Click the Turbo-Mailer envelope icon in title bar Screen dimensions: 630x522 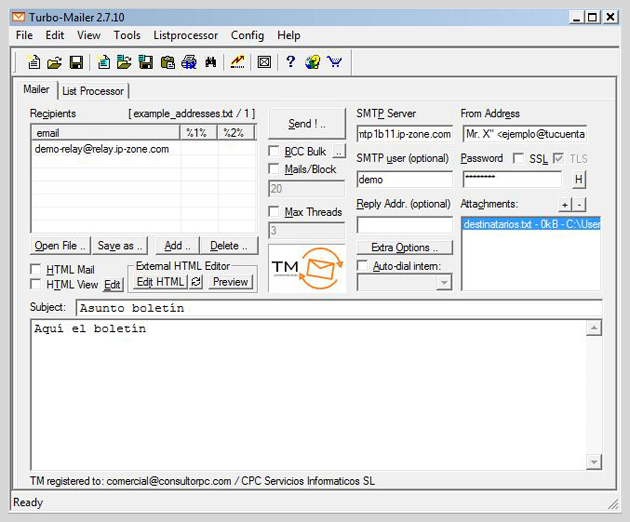[x=18, y=17]
